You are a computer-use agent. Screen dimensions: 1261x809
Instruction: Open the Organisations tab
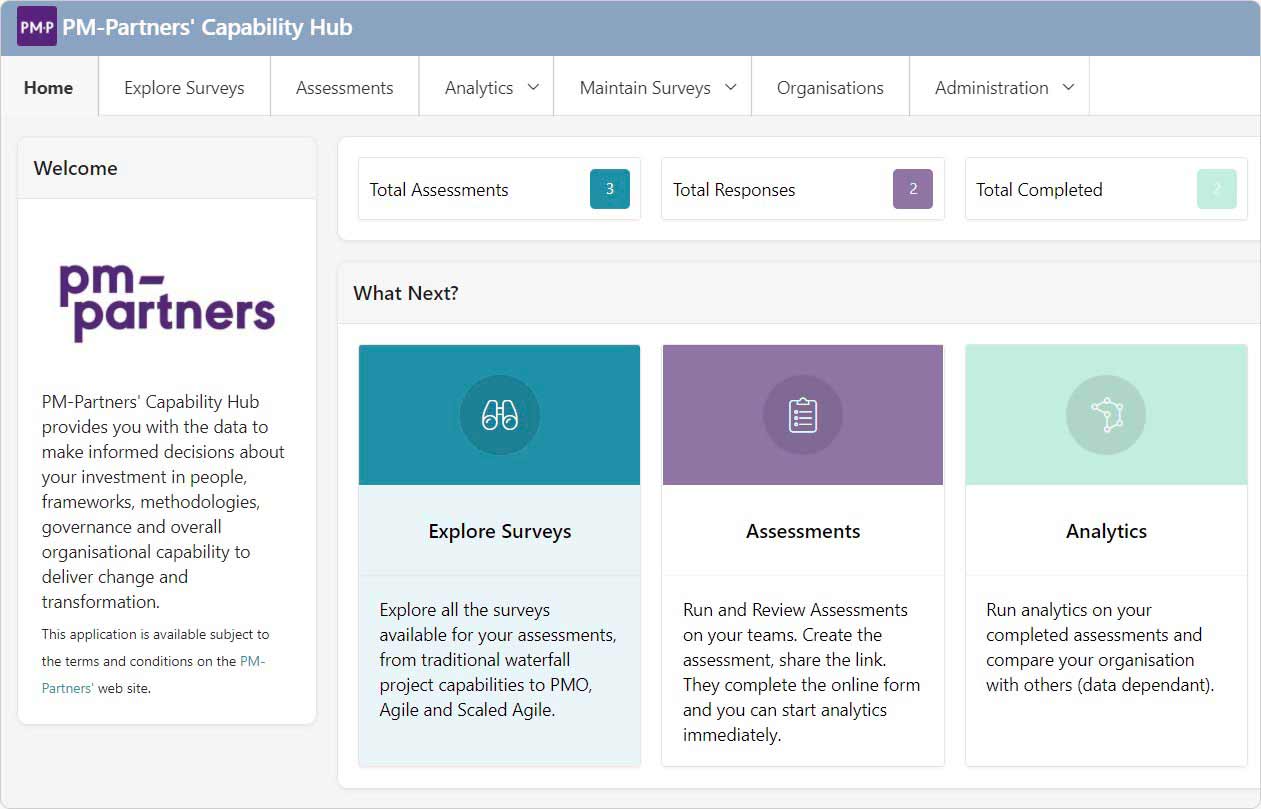(x=830, y=87)
